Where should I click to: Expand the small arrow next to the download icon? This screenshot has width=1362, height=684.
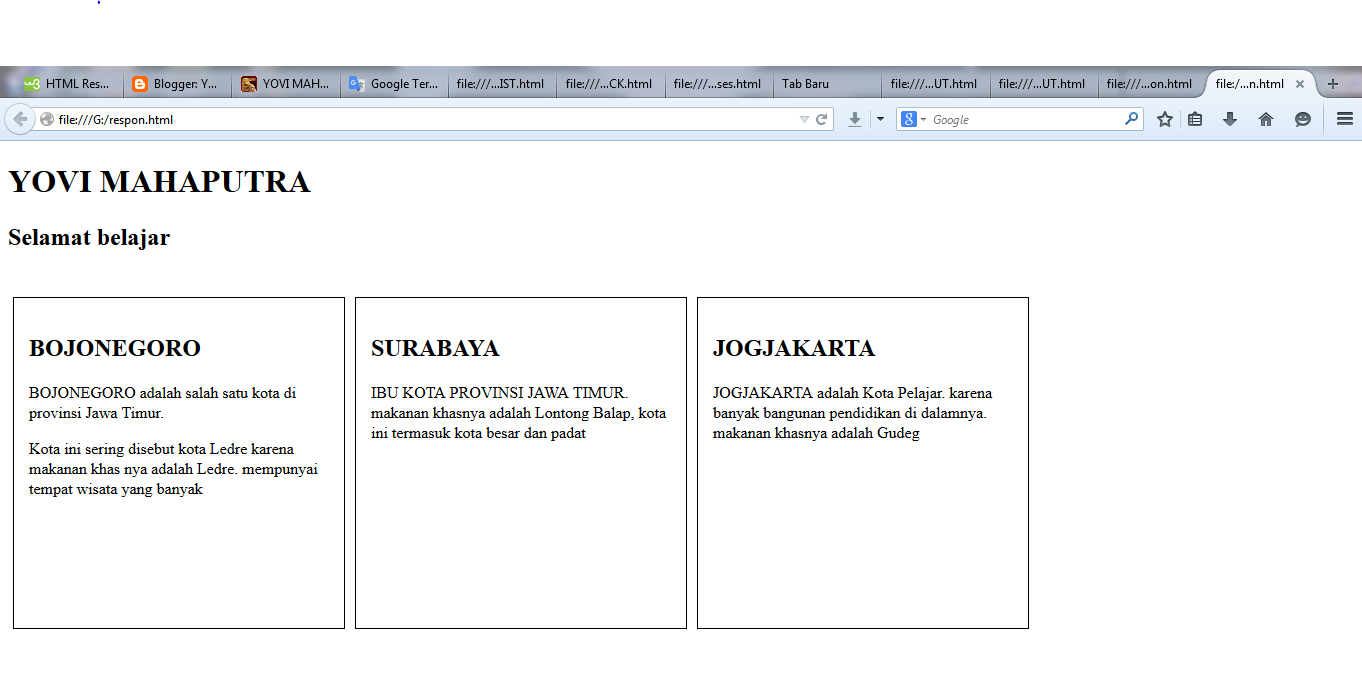point(880,120)
